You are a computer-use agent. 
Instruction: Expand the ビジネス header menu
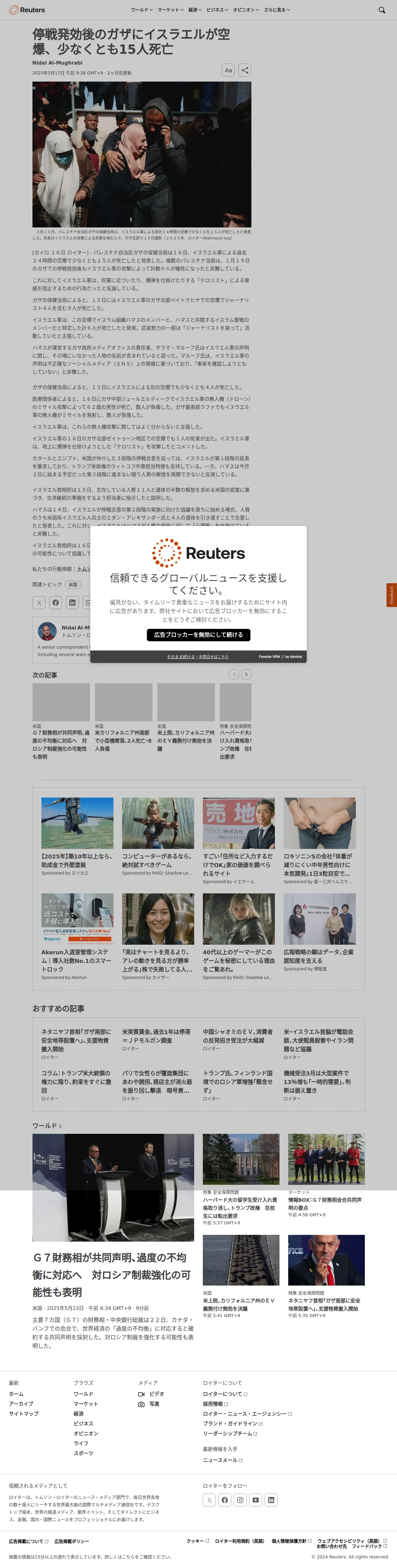pyautogui.click(x=217, y=10)
